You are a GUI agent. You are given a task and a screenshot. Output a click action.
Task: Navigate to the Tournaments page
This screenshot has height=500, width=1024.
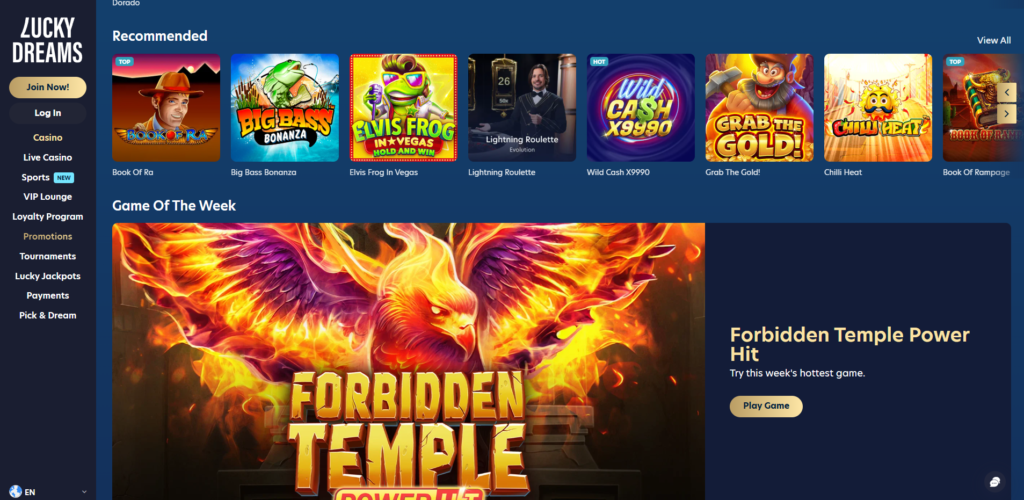[48, 256]
